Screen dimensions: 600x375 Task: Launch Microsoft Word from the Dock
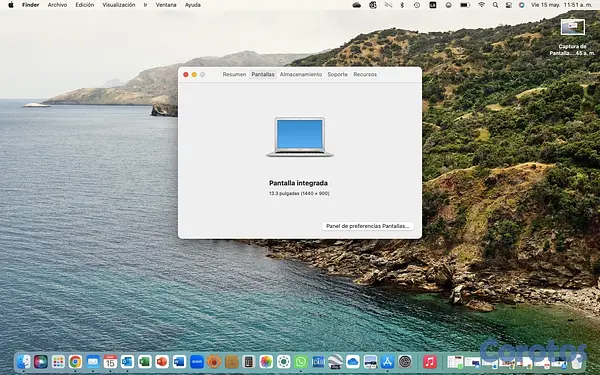coord(179,361)
